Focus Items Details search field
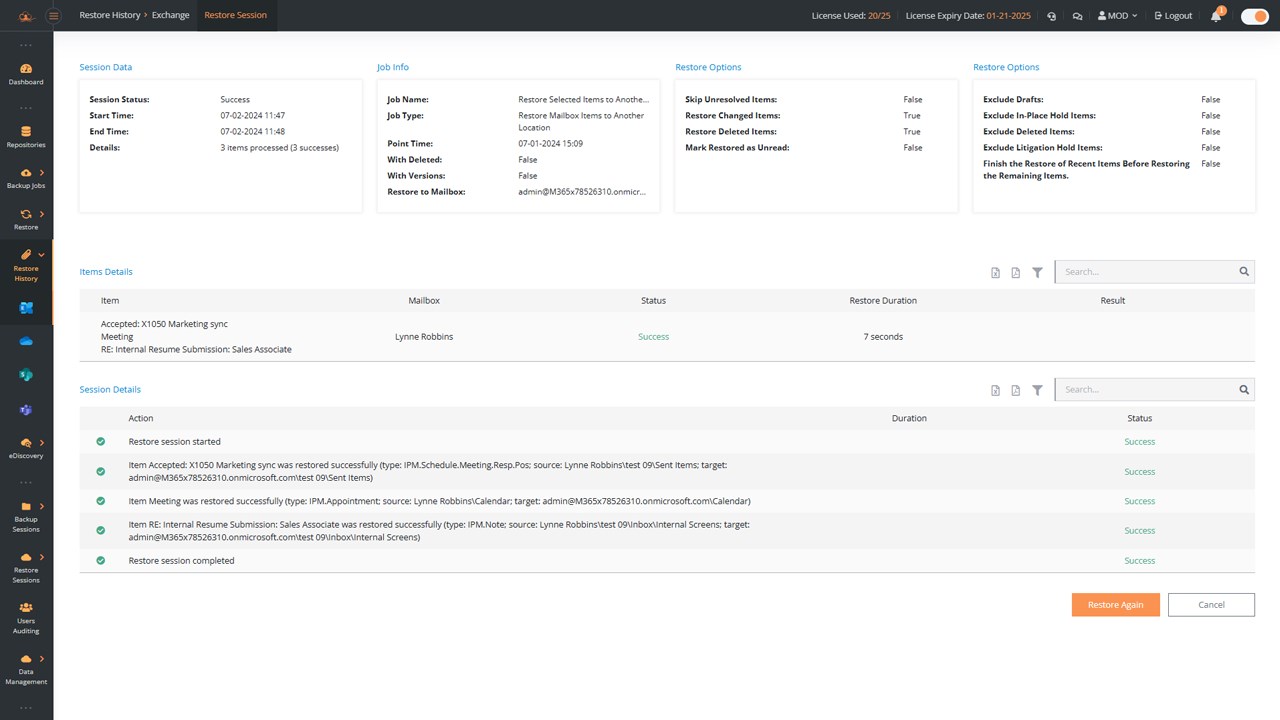The height and width of the screenshot is (720, 1280). 1144,271
